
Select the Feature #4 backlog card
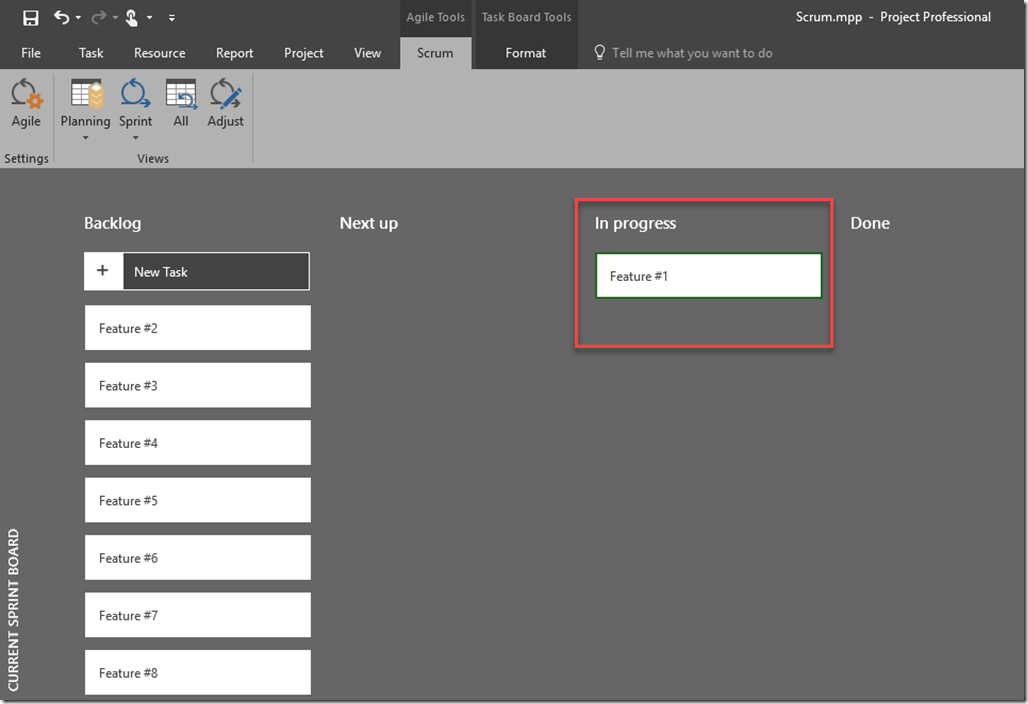click(197, 443)
